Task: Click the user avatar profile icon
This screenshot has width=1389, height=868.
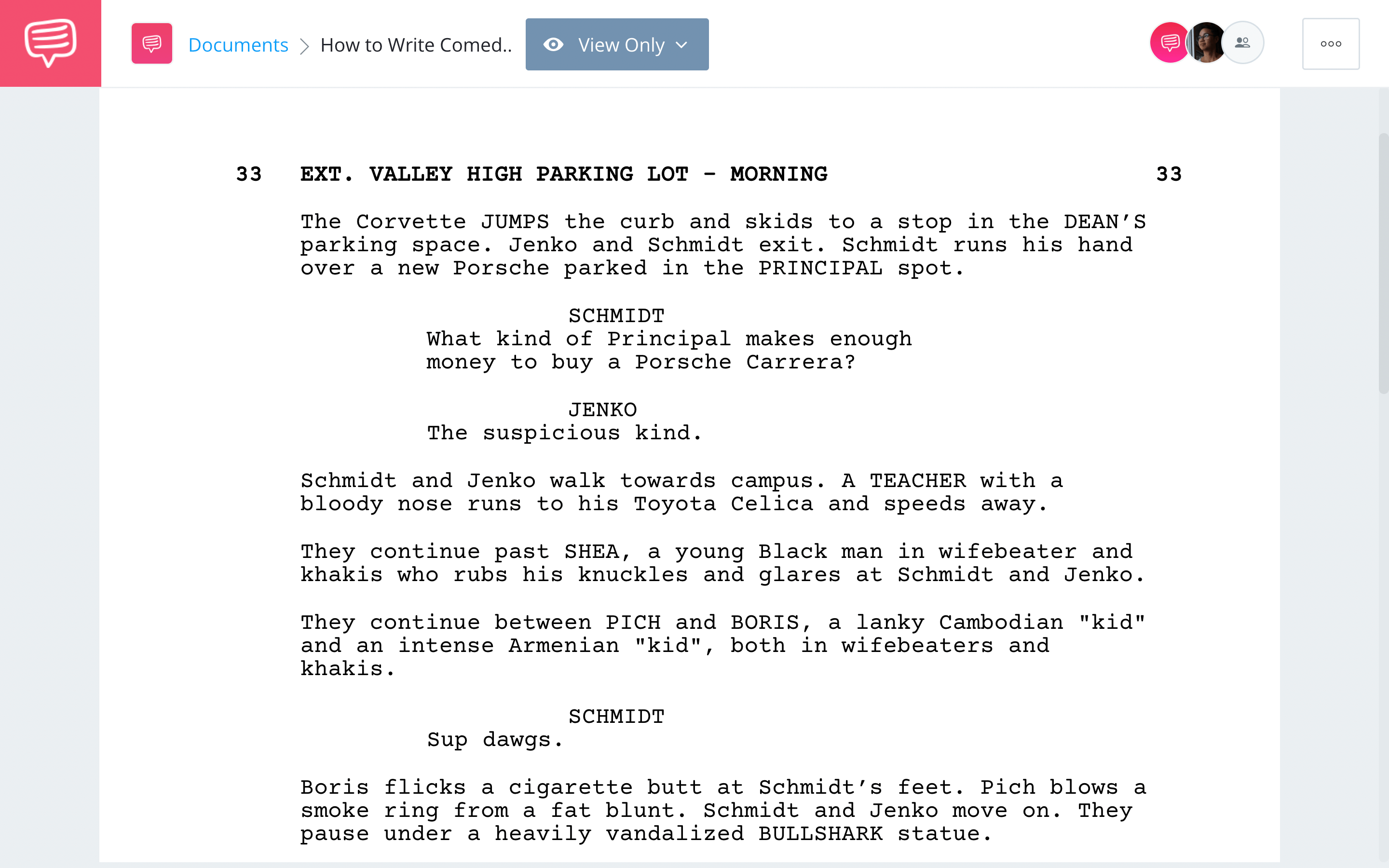Action: (1206, 43)
